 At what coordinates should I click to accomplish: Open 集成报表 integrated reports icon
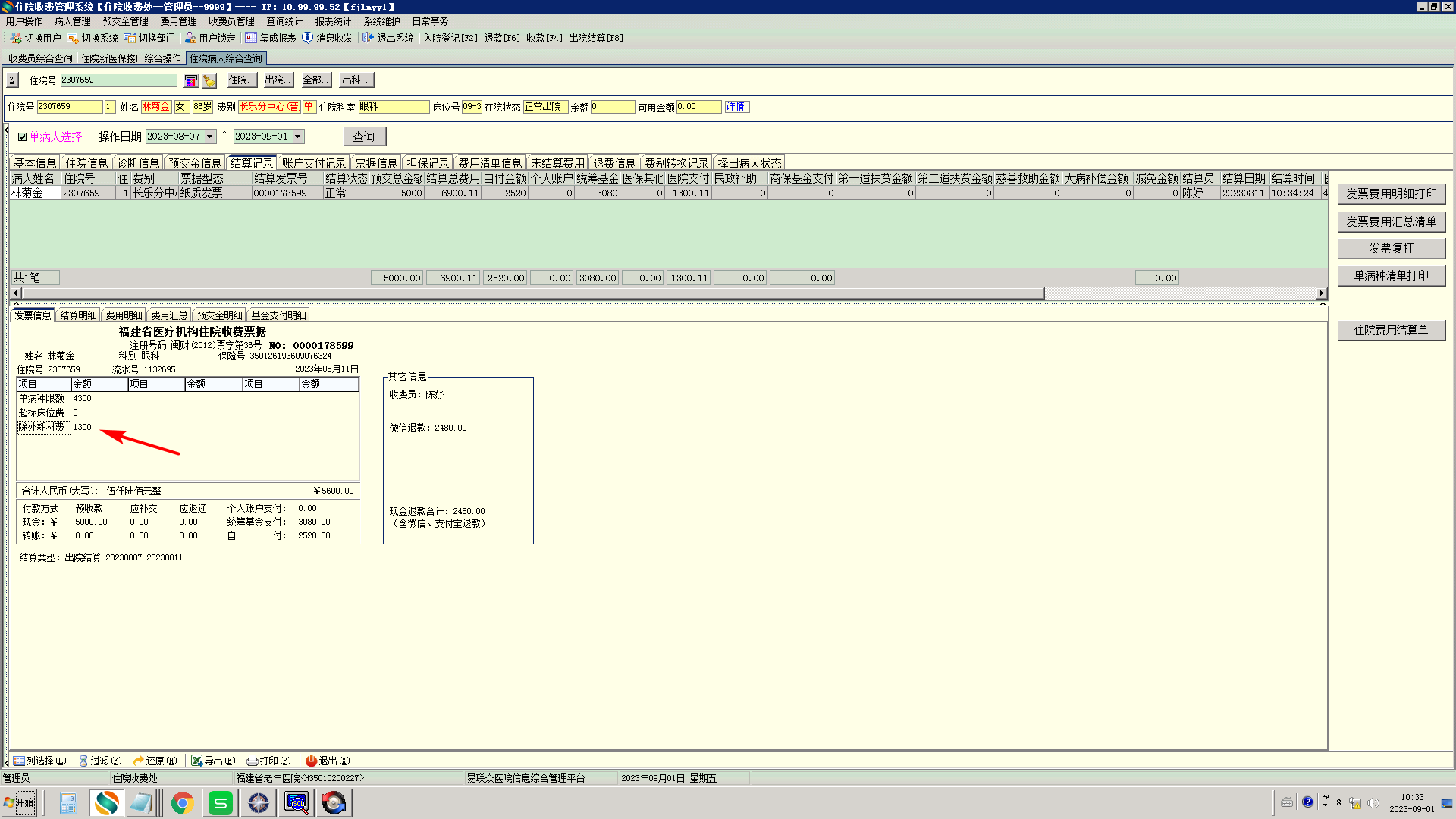coord(251,38)
